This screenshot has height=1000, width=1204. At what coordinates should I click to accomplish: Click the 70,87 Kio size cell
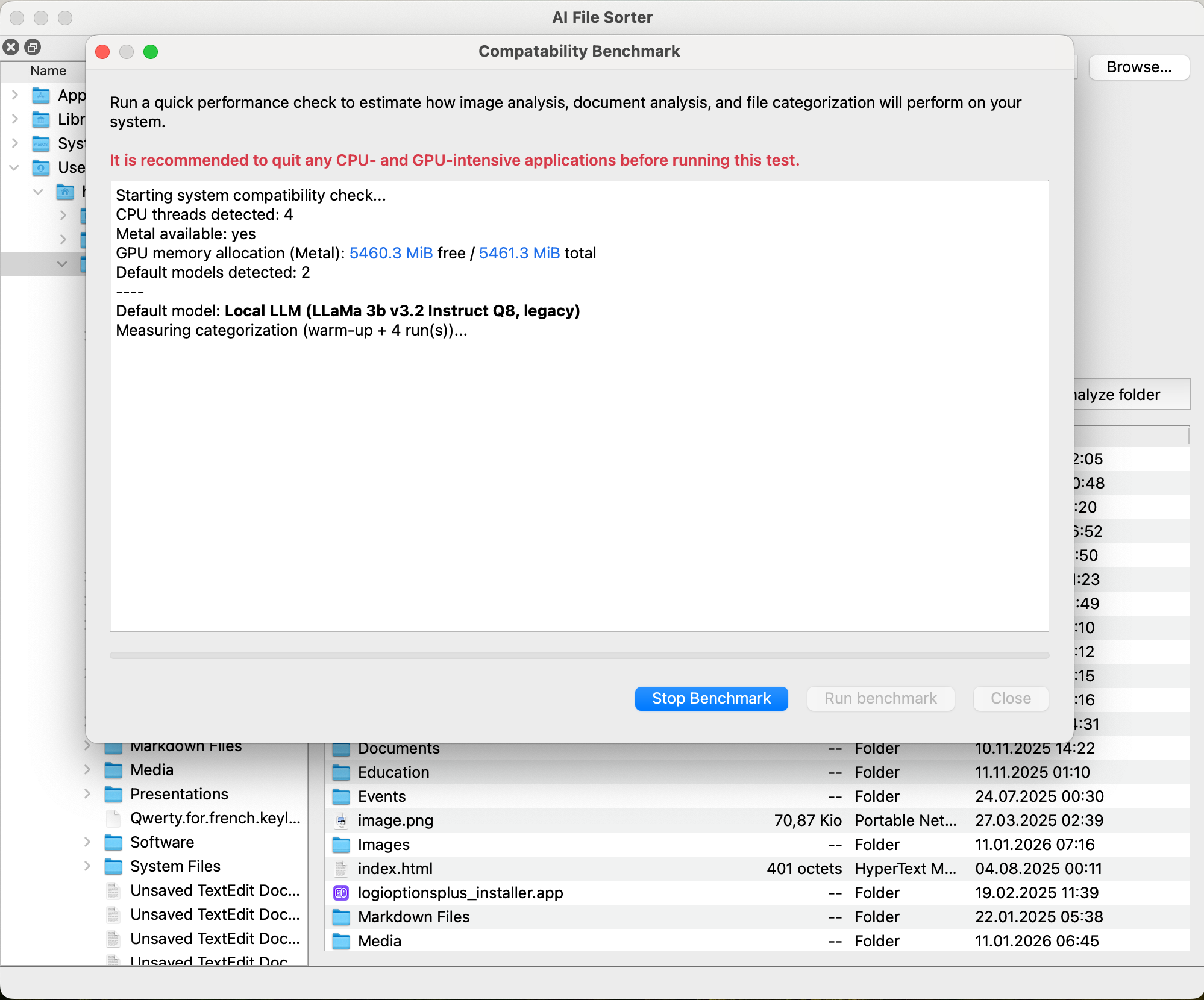point(807,820)
